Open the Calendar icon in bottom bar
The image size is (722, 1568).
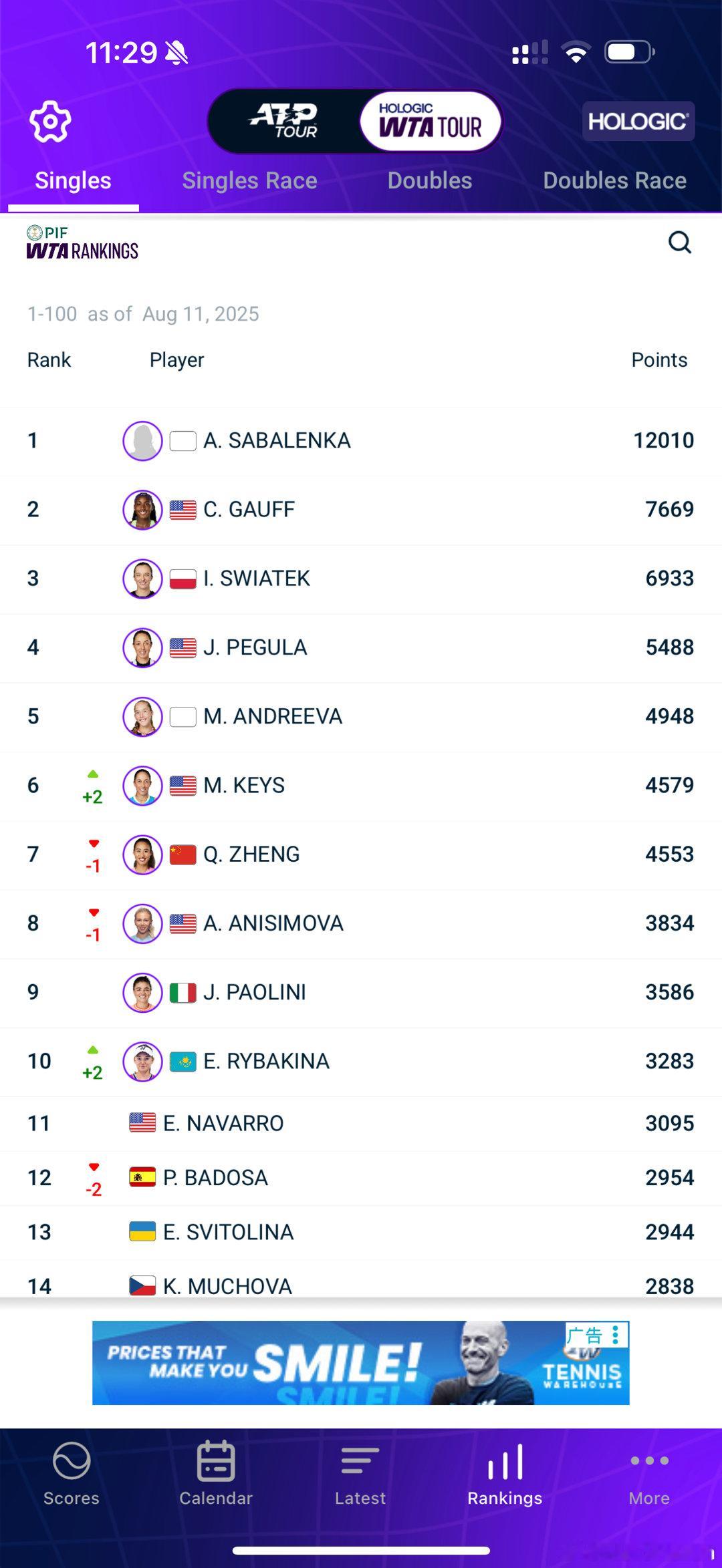(x=216, y=1460)
